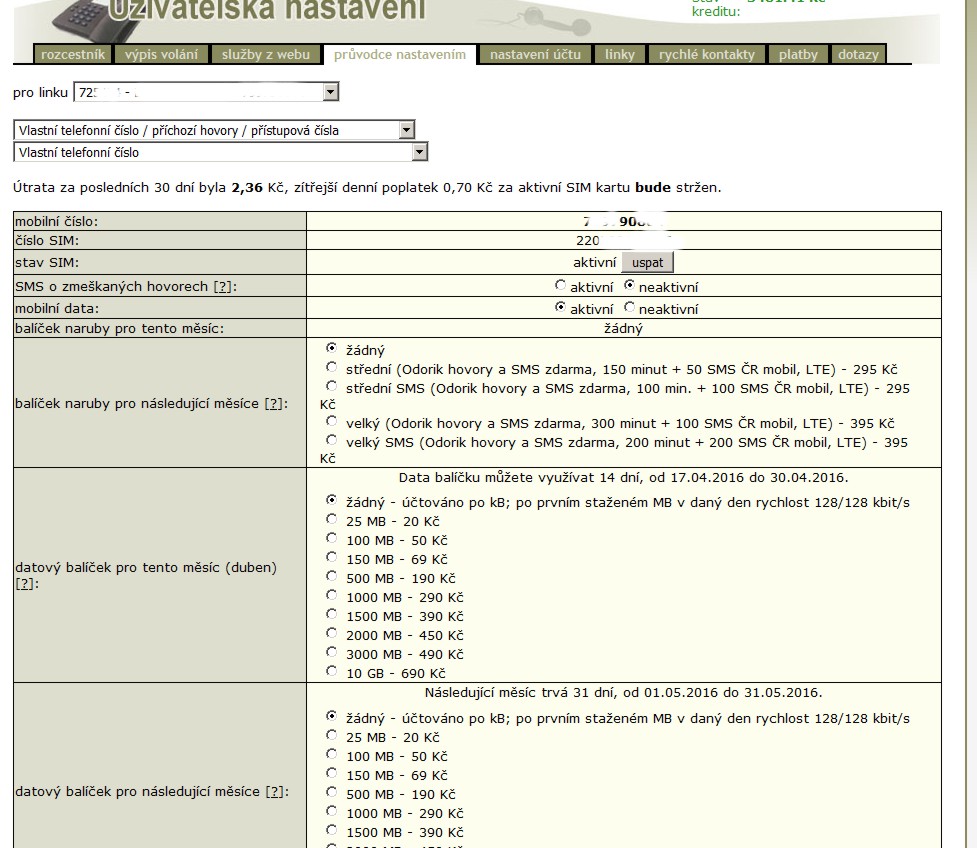Choose 100 MB package for this month

click(331, 538)
